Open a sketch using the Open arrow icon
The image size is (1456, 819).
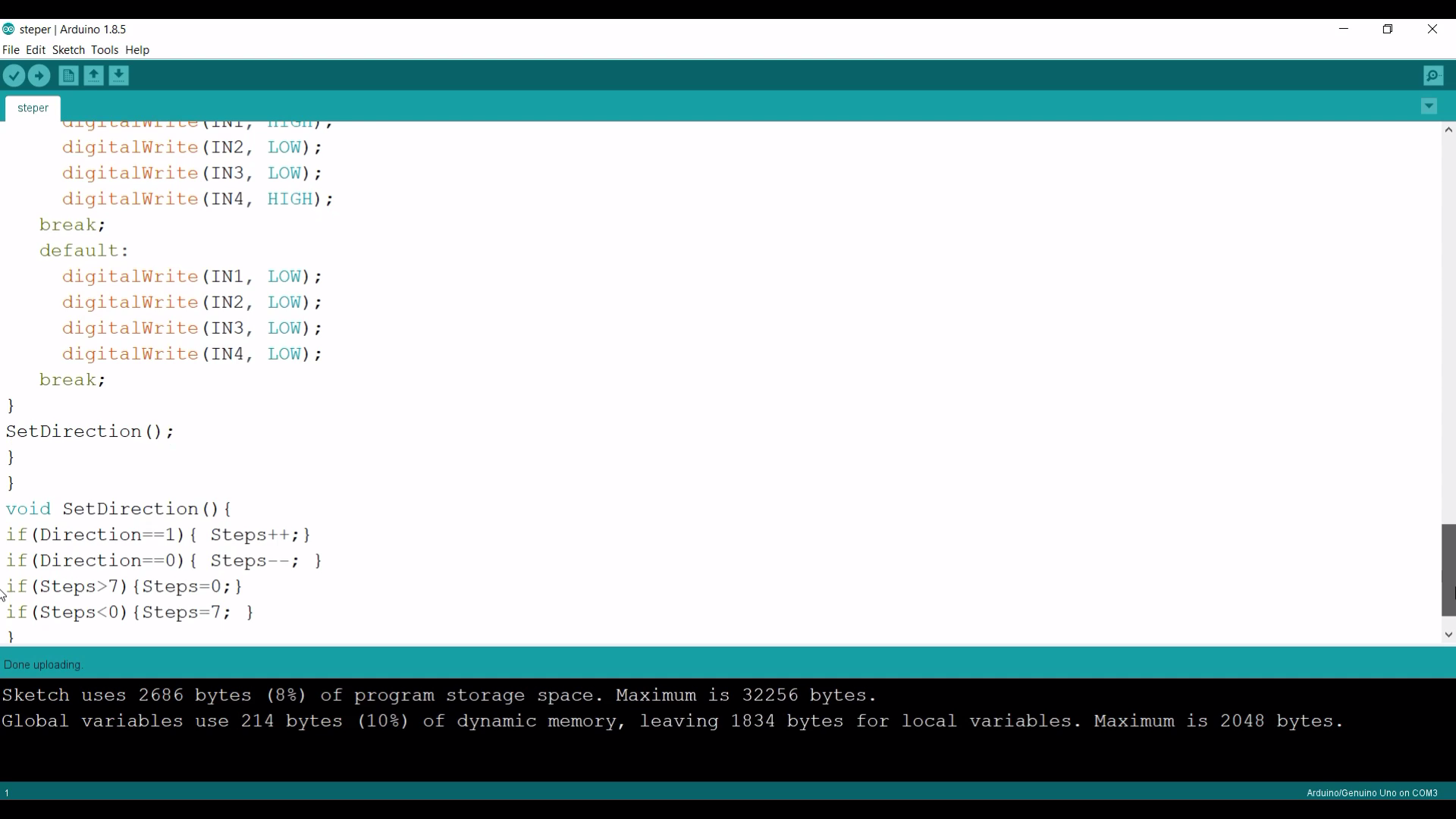[x=93, y=76]
